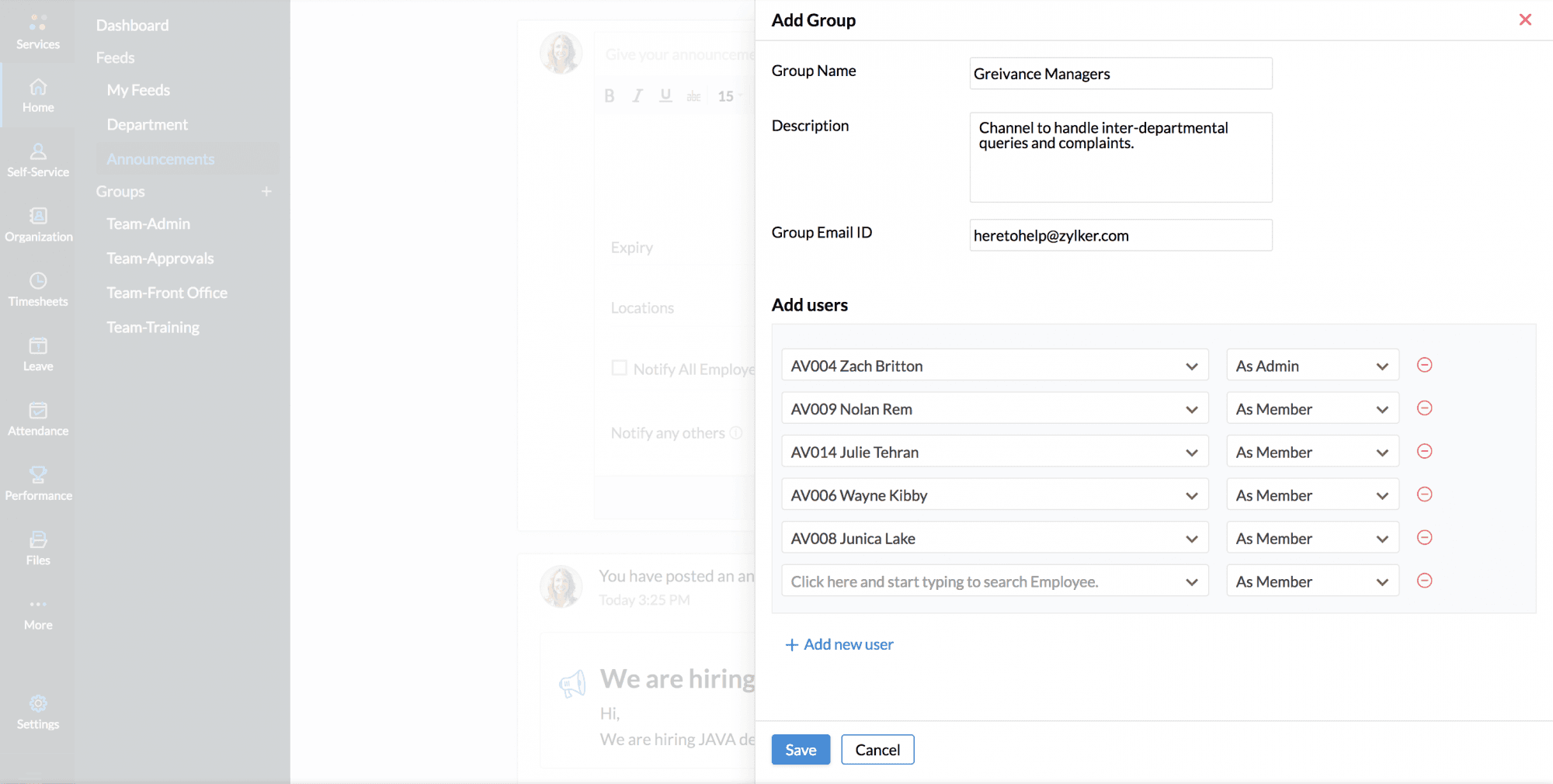The image size is (1553, 784).
Task: Select Department feeds
Action: [147, 124]
